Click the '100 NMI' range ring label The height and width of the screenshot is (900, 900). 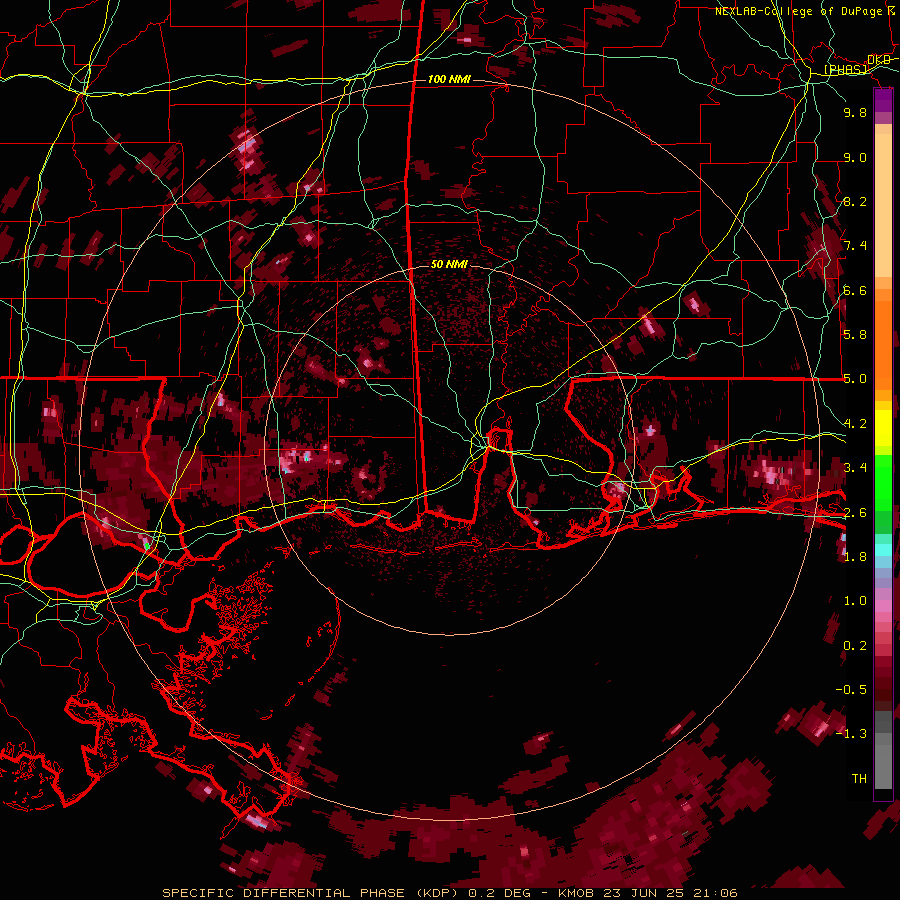point(449,79)
